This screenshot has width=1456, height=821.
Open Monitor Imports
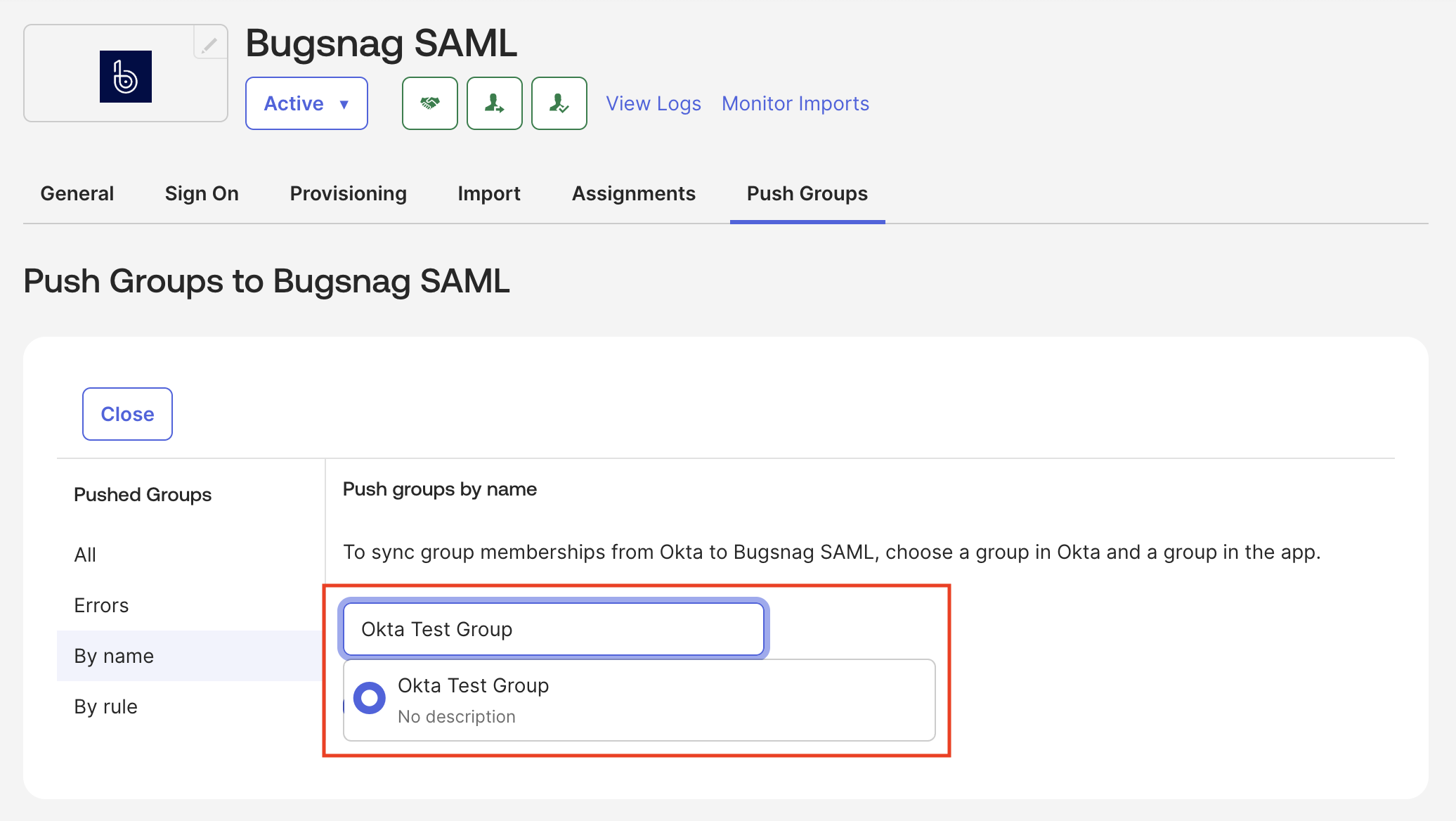(795, 103)
